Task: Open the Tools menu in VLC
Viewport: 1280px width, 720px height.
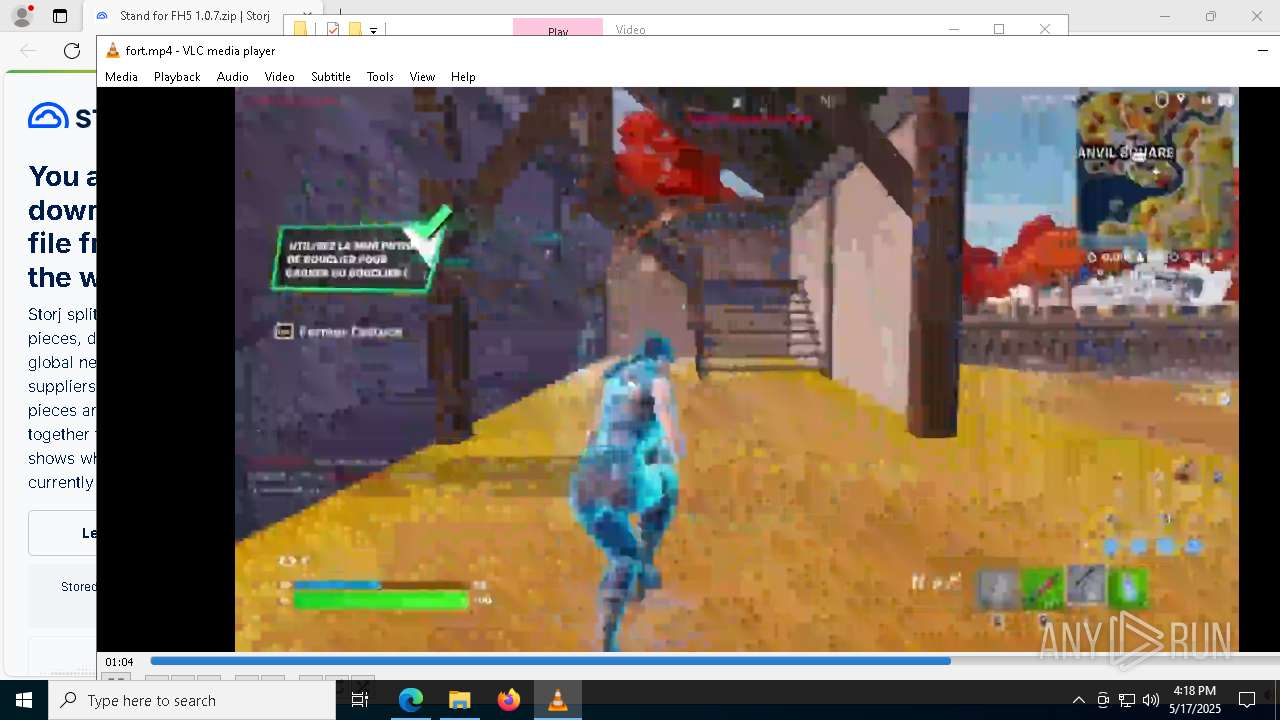Action: pyautogui.click(x=380, y=76)
